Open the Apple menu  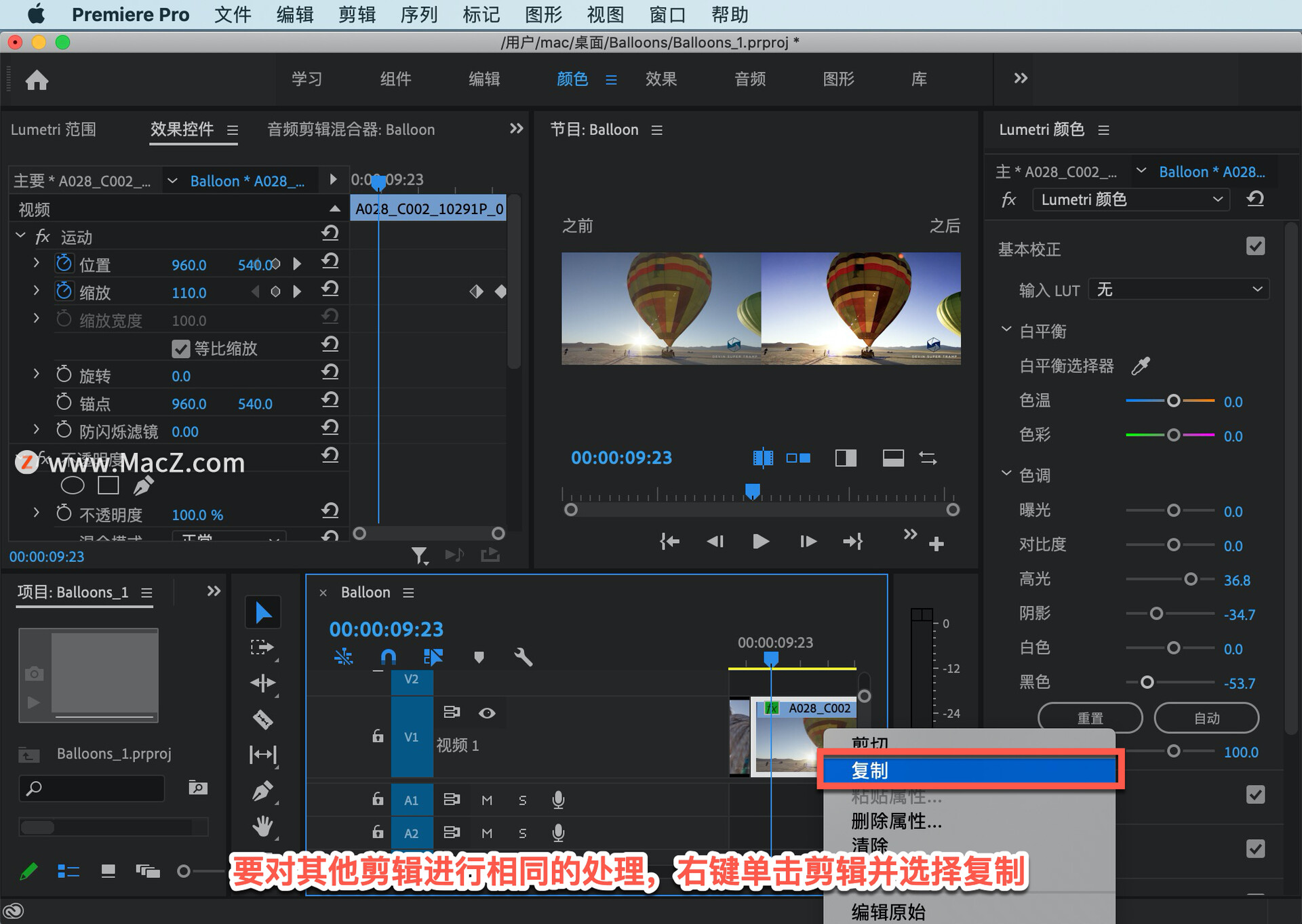pos(36,14)
